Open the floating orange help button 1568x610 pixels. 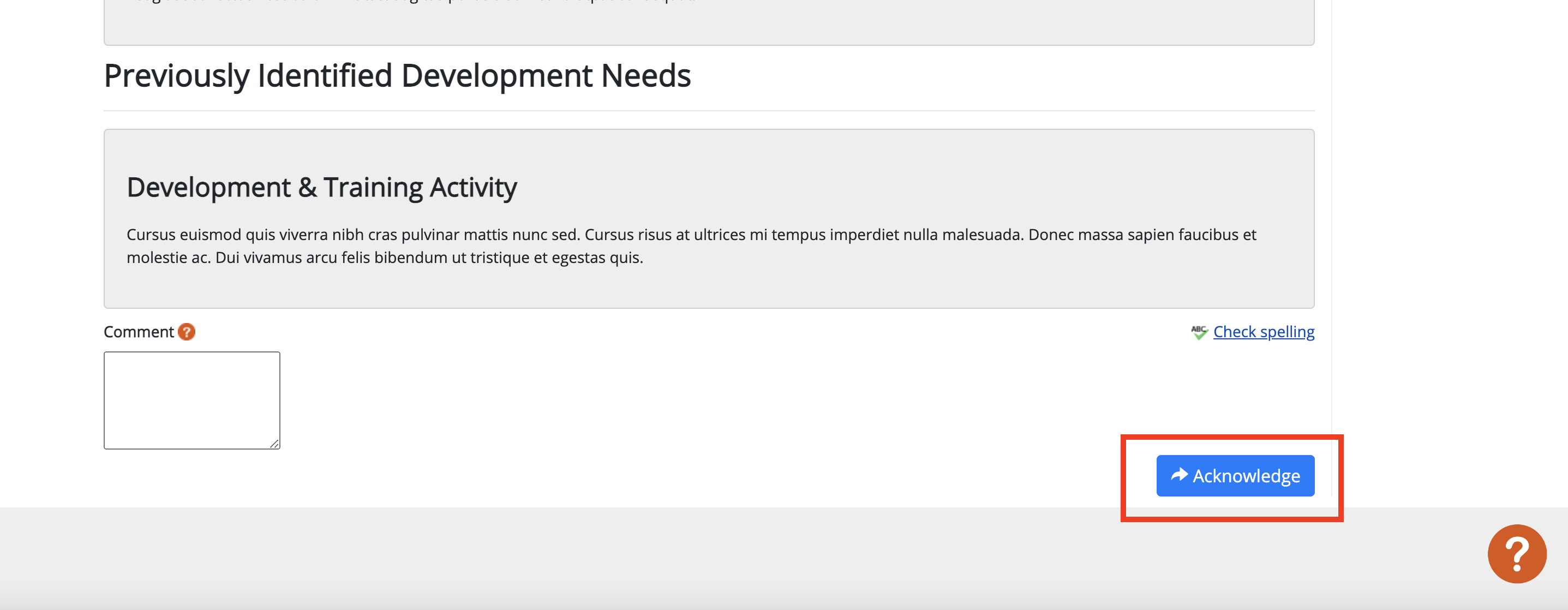coord(1517,553)
